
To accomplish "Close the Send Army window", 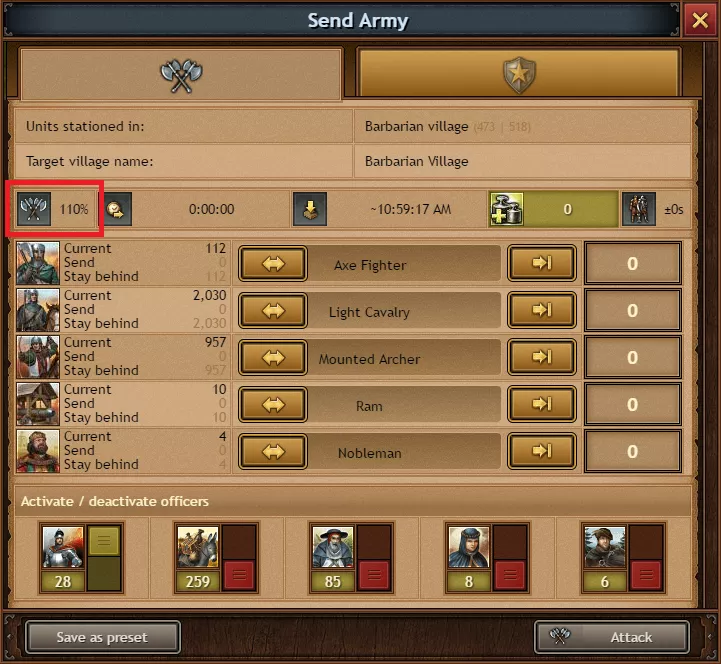I will pos(700,20).
